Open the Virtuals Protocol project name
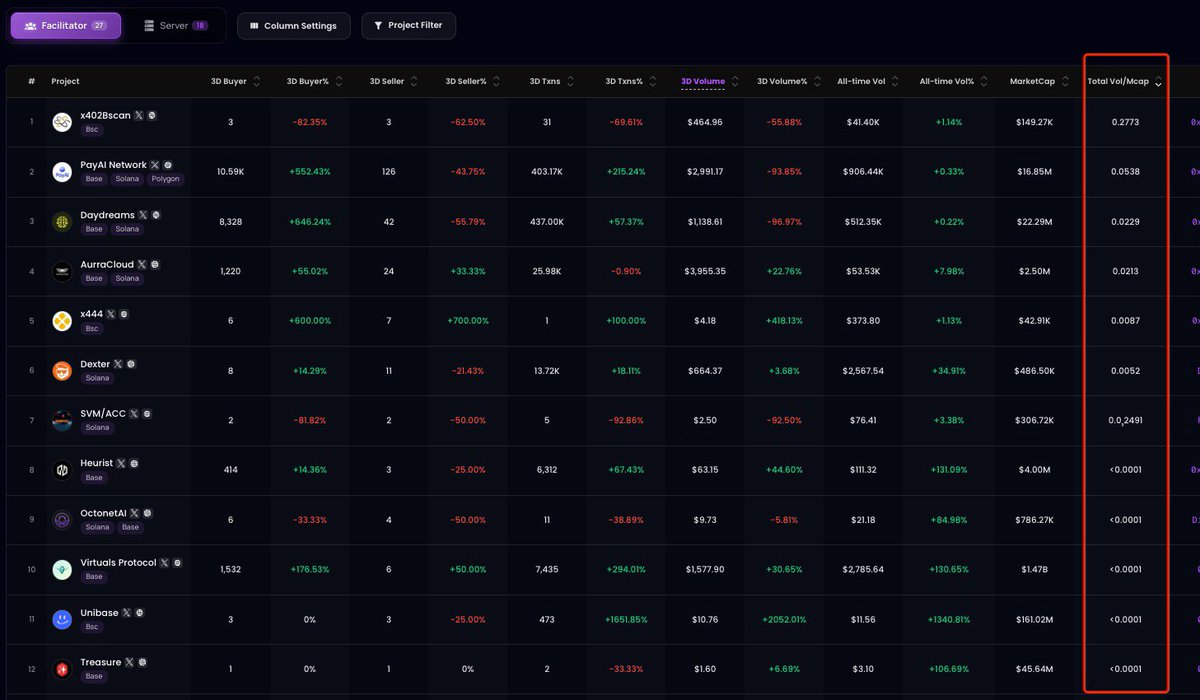This screenshot has width=1200, height=700. pyautogui.click(x=118, y=563)
